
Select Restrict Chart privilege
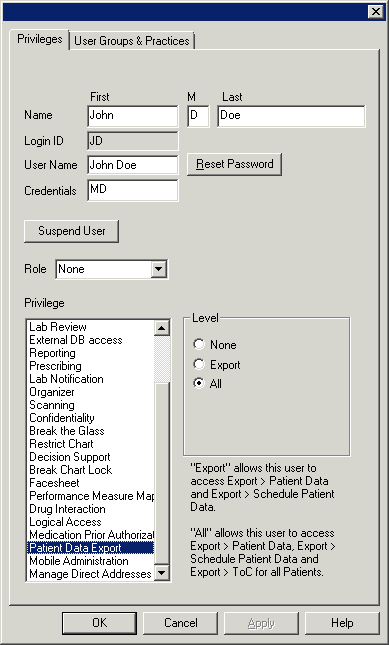click(x=90, y=444)
